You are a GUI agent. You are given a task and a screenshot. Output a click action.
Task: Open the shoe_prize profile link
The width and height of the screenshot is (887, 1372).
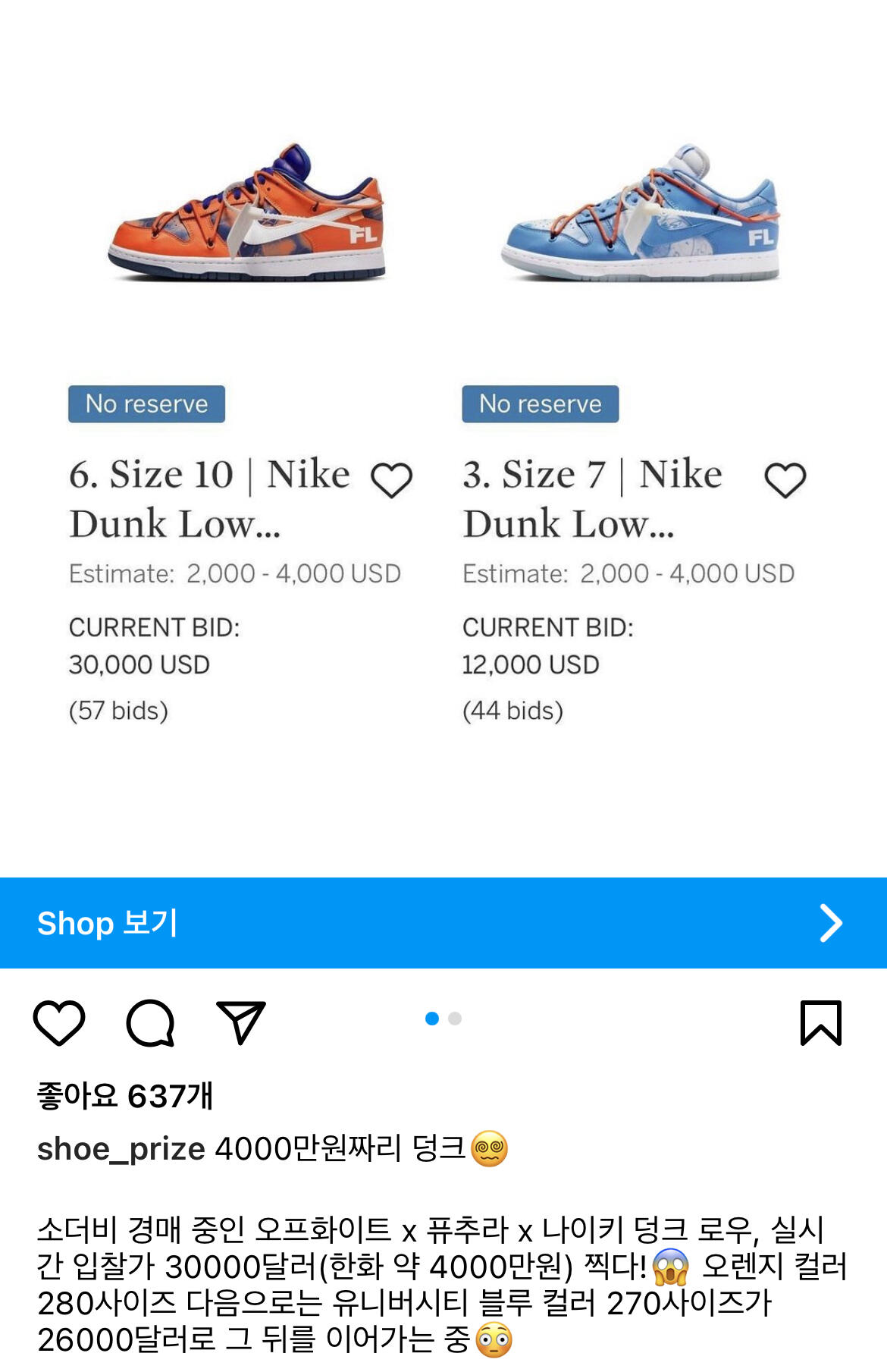121,1149
